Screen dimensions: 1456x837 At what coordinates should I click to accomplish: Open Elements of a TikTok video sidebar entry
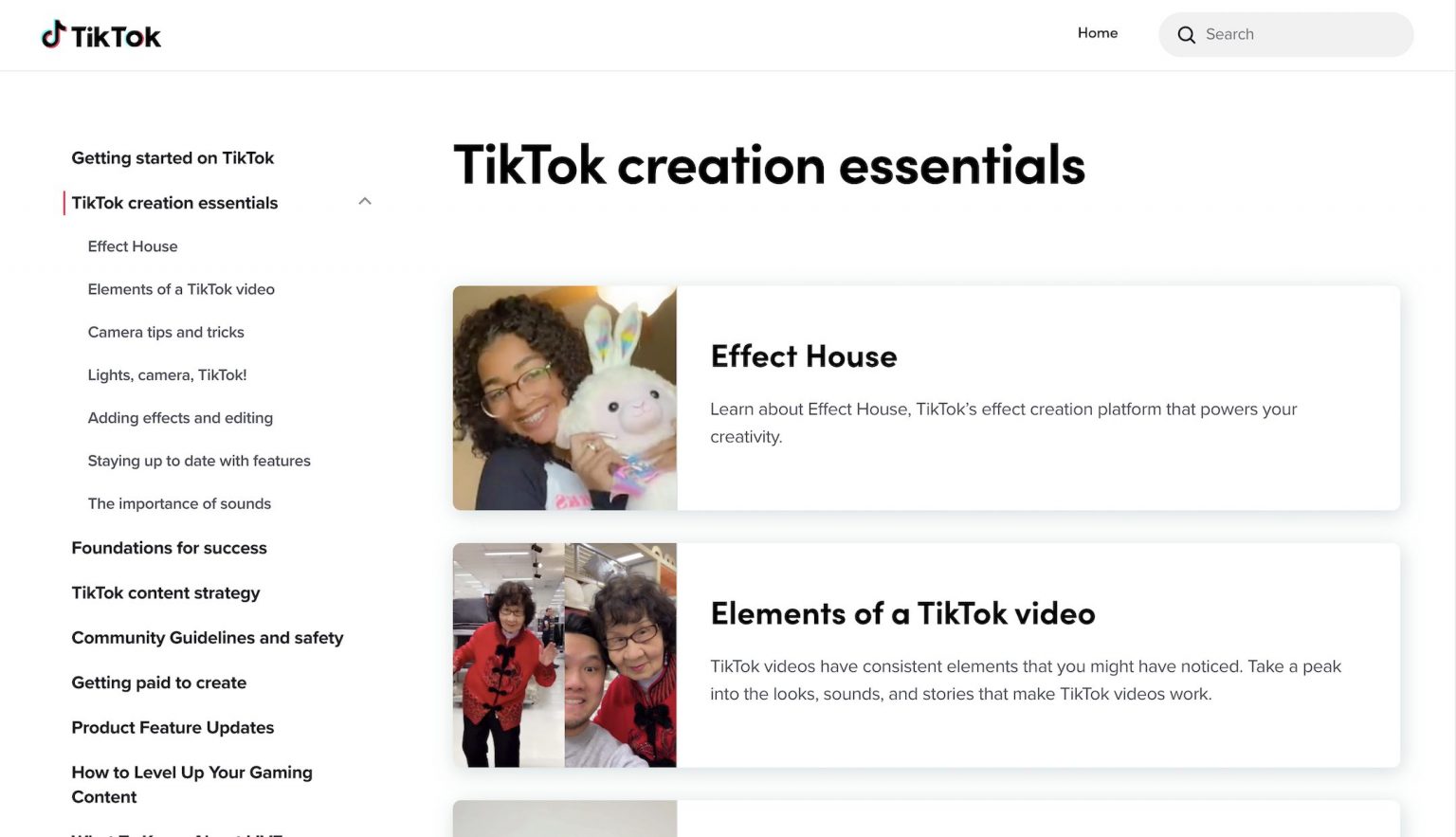point(181,289)
